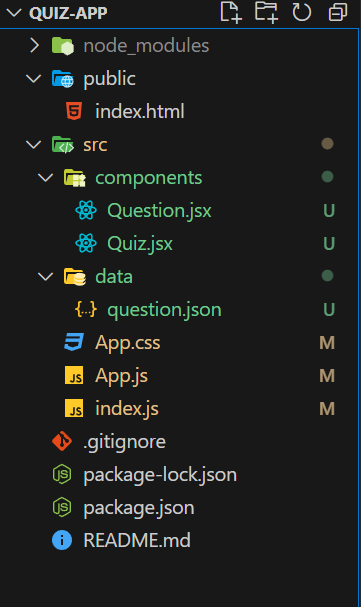Click the React icon beside Question.jsx
This screenshot has width=361, height=607.
click(x=86, y=211)
